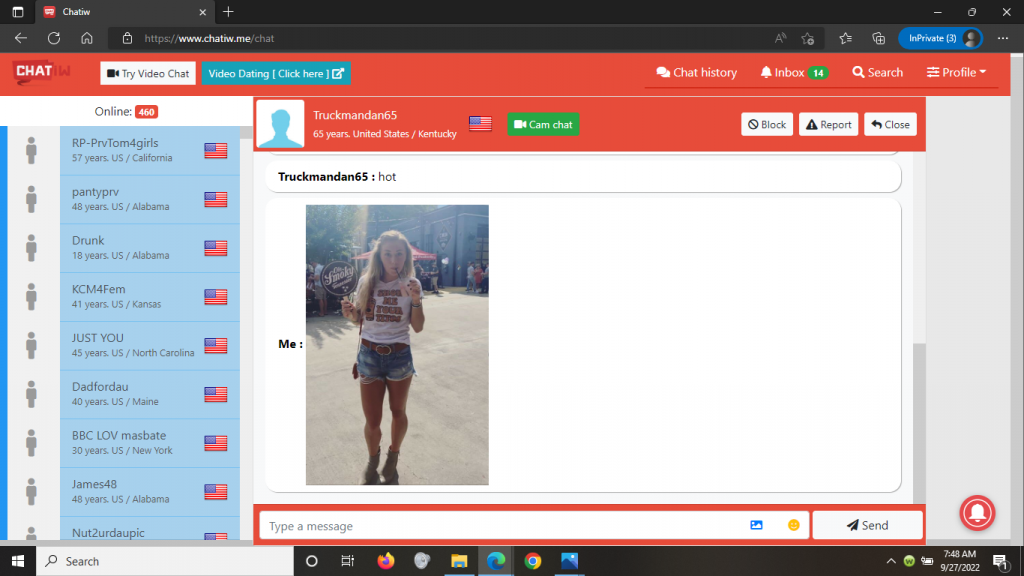1024x576 pixels.
Task: Click Truckmandan65's profile avatar
Action: pyautogui.click(x=280, y=124)
